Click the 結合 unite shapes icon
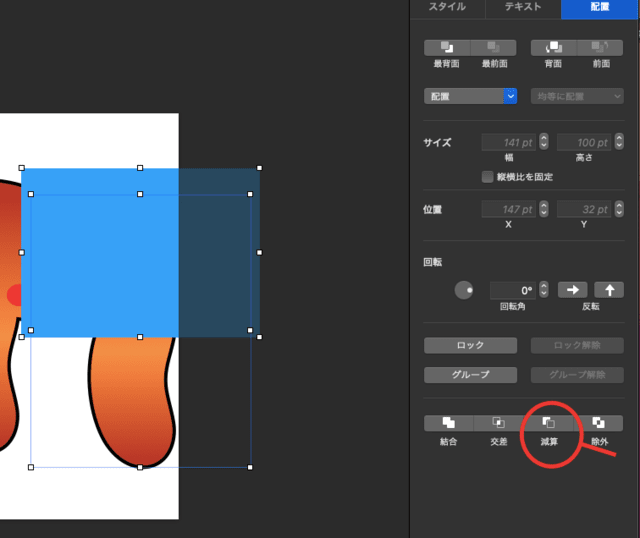640x538 pixels. [448, 423]
